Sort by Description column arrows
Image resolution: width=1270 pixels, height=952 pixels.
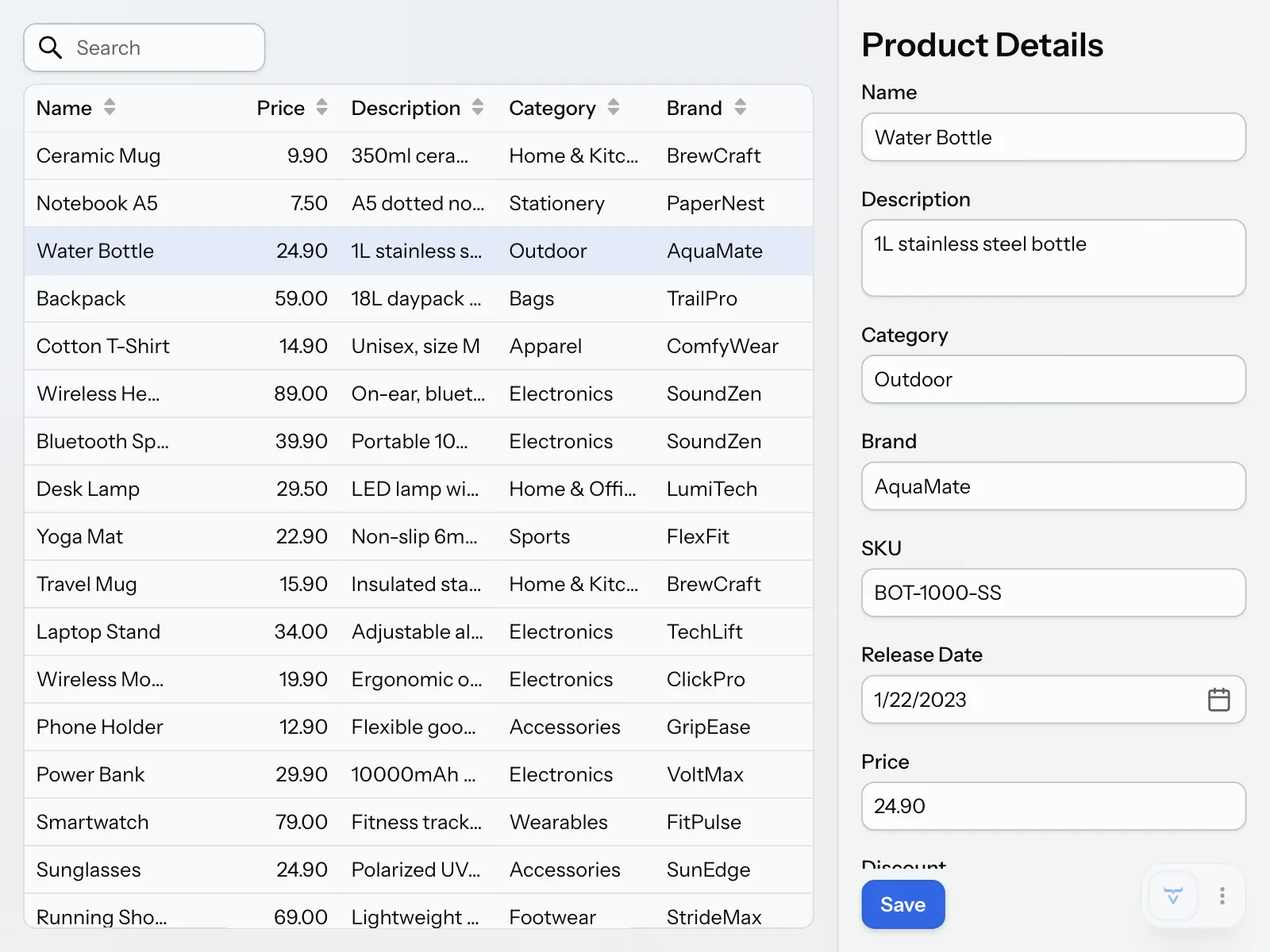coord(478,107)
